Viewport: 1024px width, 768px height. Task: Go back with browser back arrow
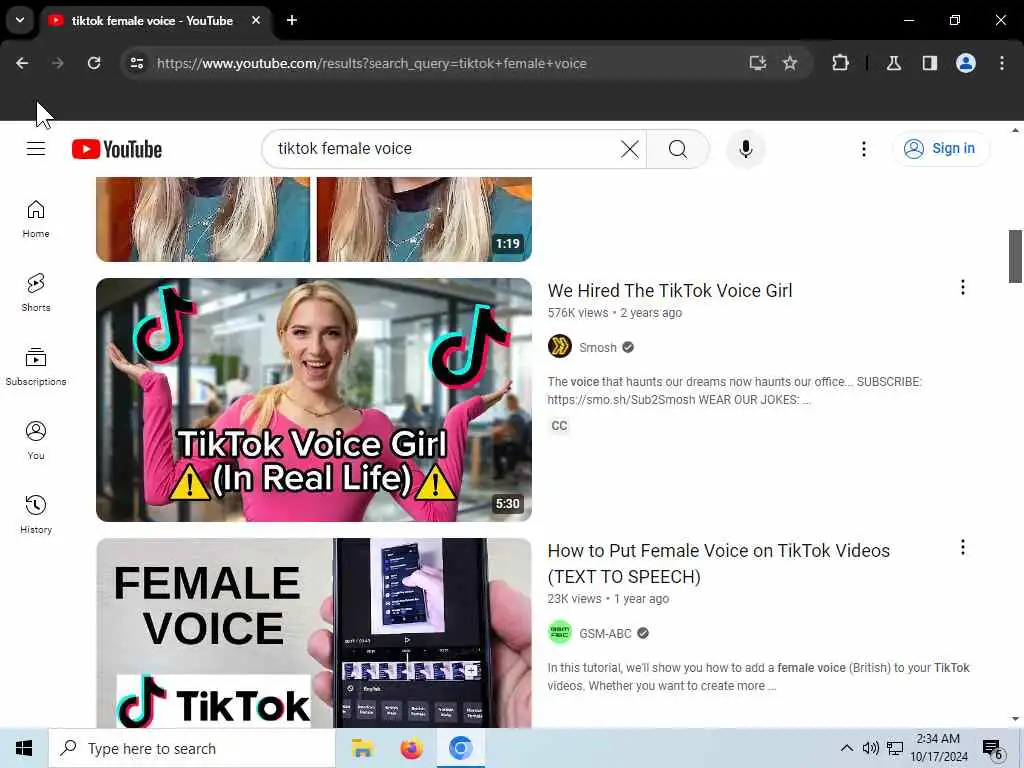pos(22,63)
